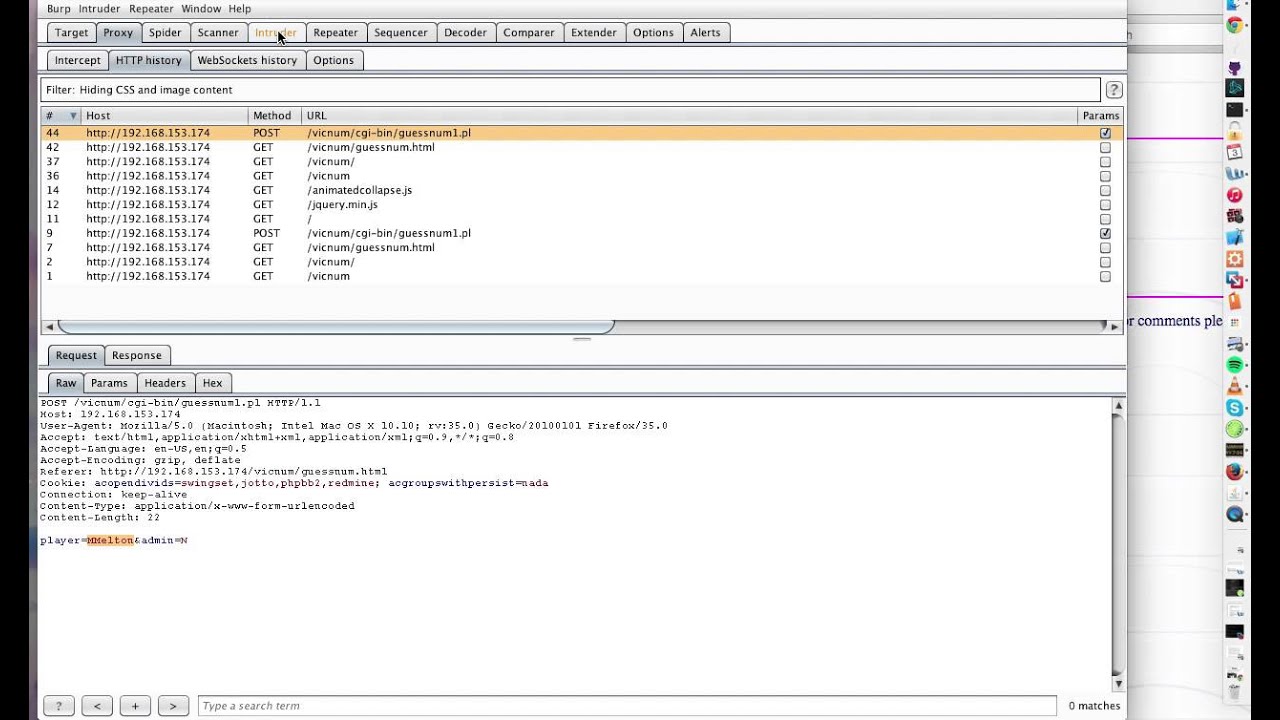Open the Intruder menu in menu bar

click(x=99, y=9)
